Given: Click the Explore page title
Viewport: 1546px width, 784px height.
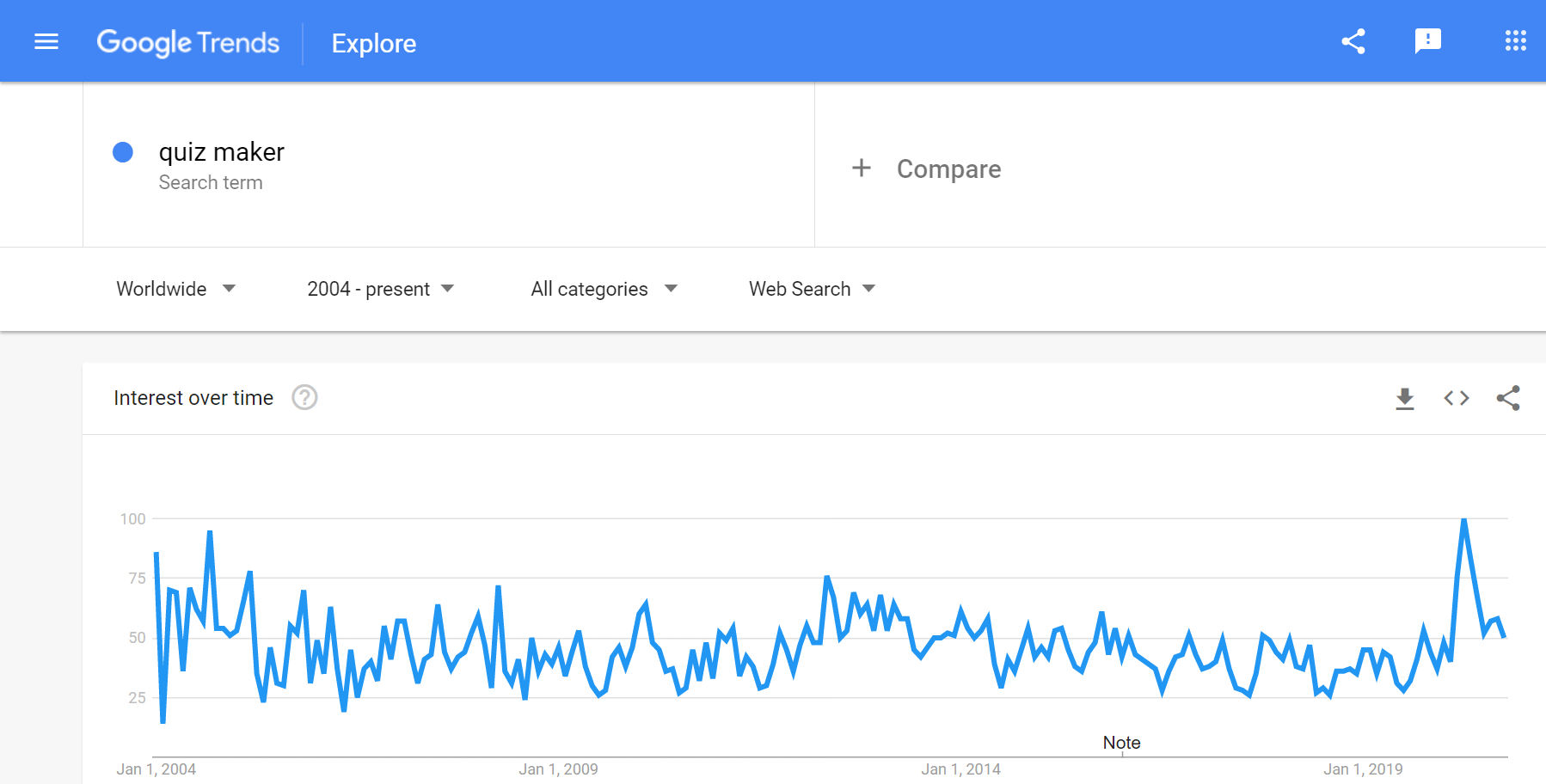Looking at the screenshot, I should (374, 44).
